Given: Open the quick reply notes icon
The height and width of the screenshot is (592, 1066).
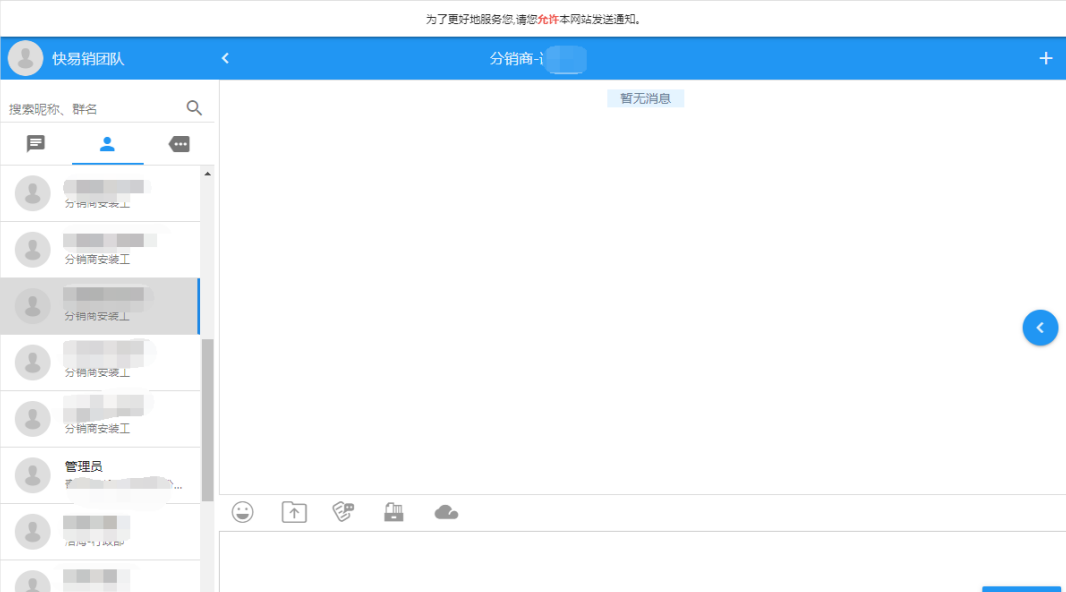Looking at the screenshot, I should tap(342, 512).
